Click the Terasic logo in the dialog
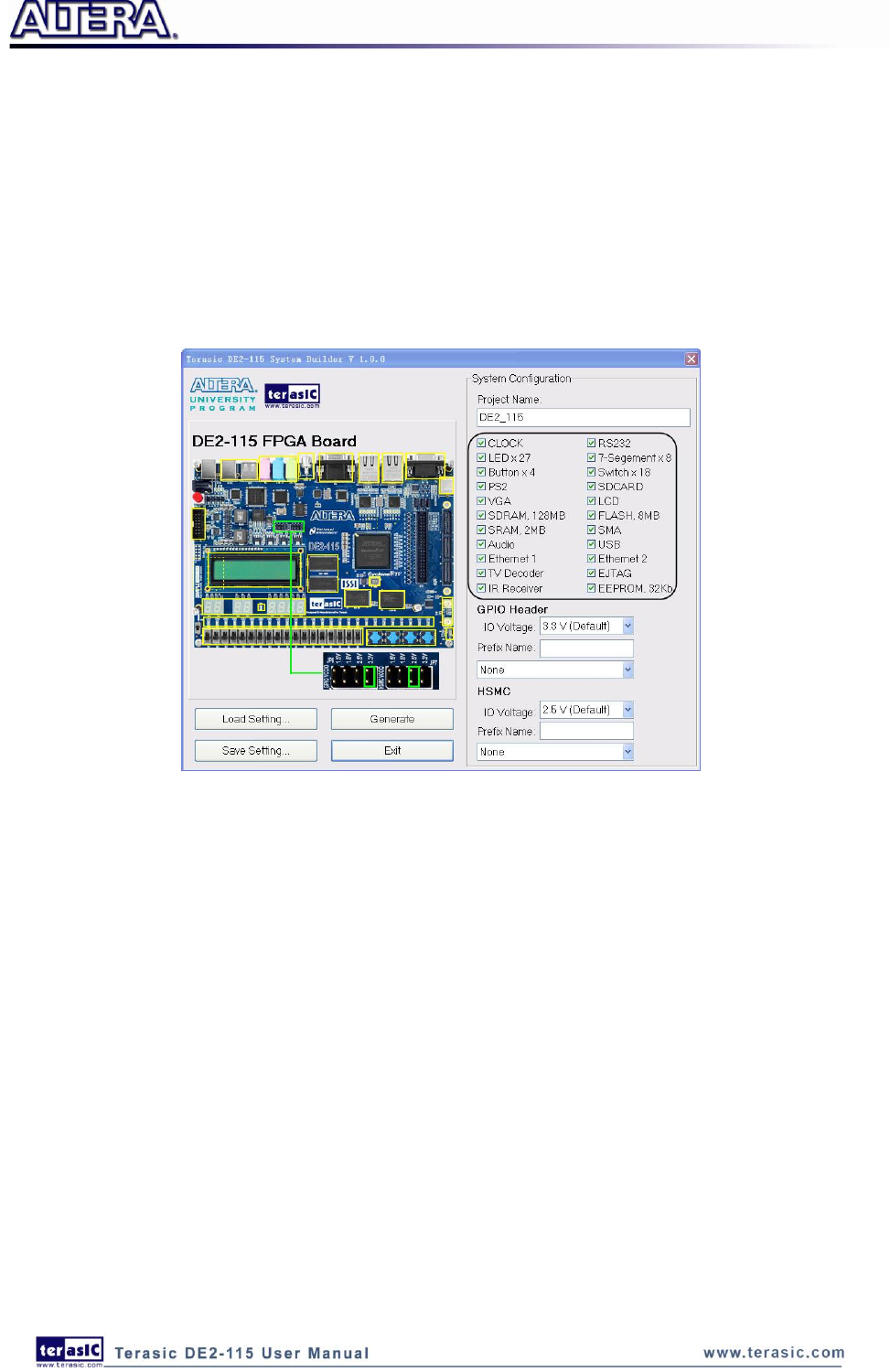Viewport: 890px width, 1372px height. pyautogui.click(x=293, y=395)
